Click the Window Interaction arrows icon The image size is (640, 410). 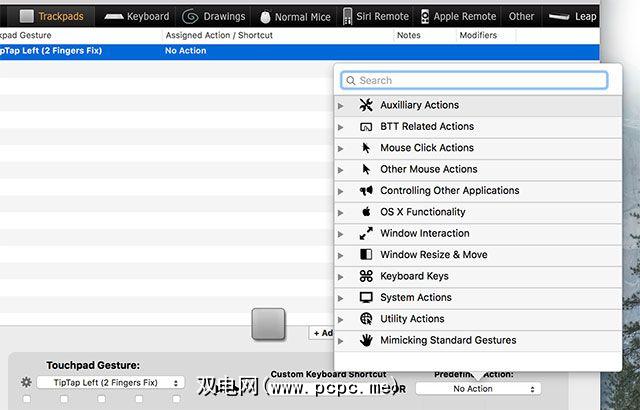366,233
